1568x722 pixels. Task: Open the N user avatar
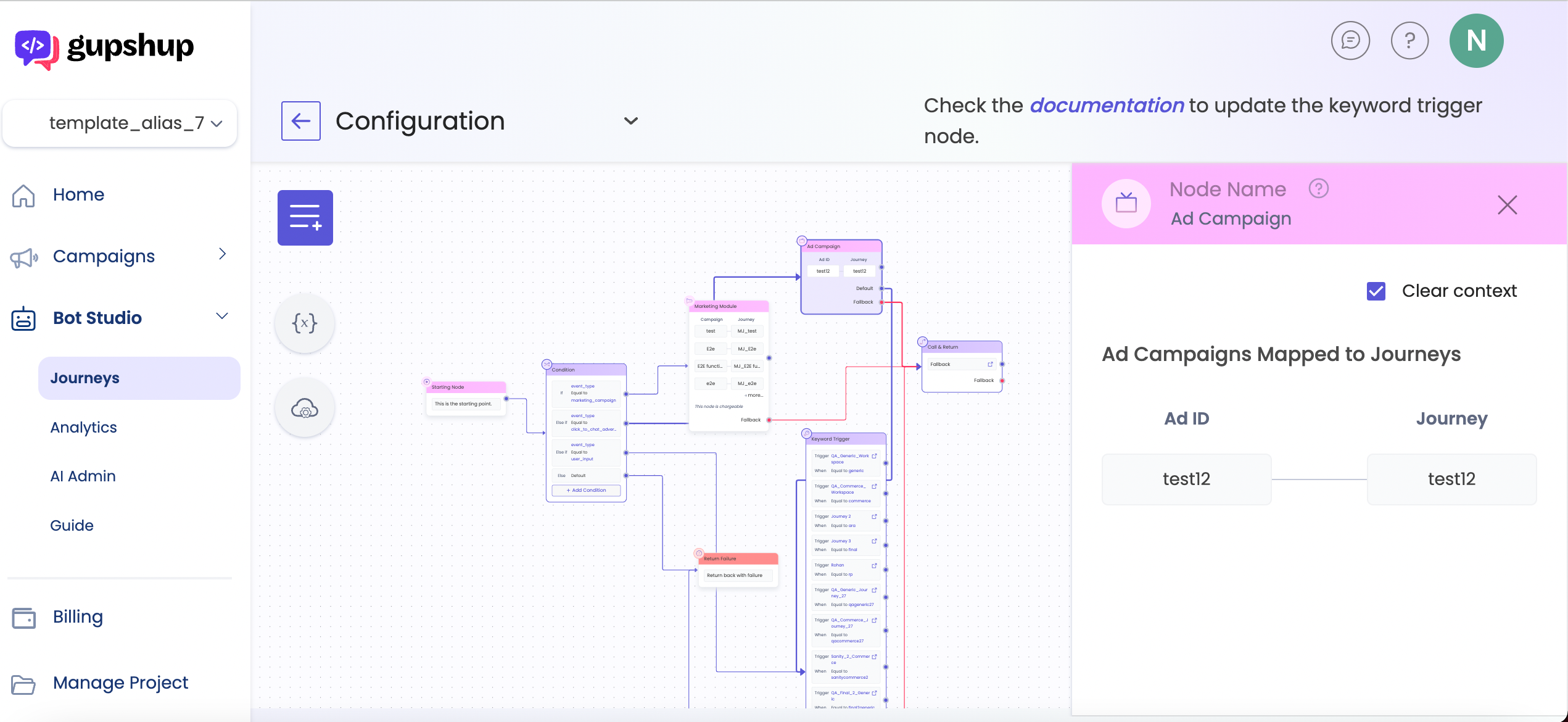click(x=1476, y=41)
